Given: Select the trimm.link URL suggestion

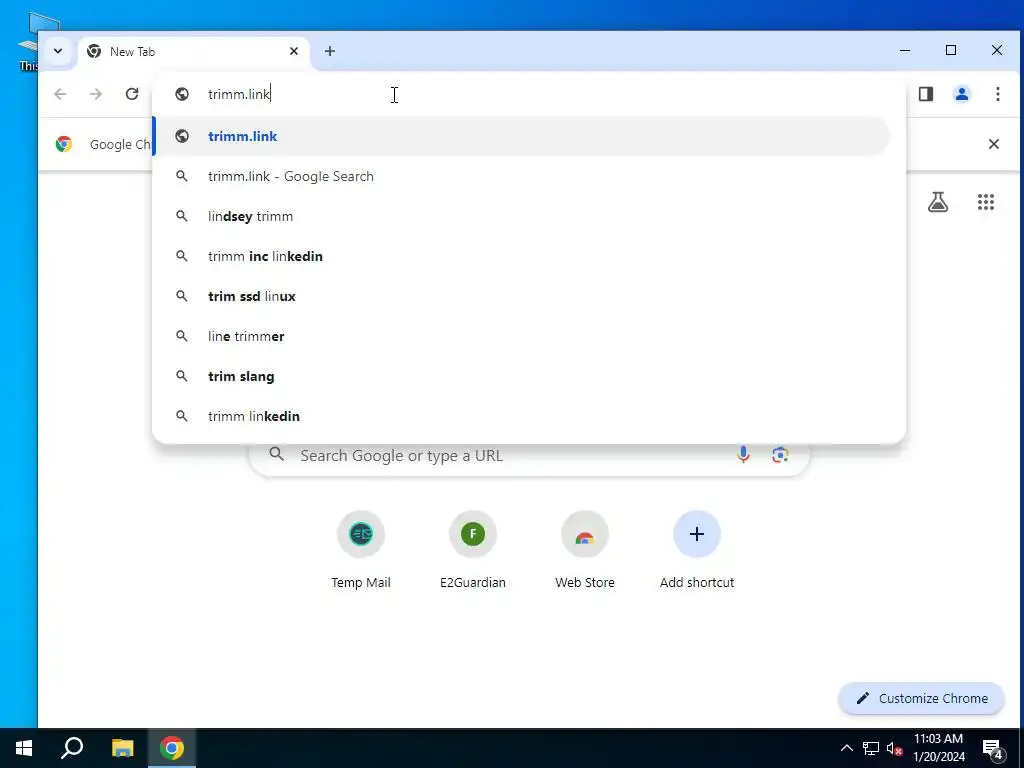Looking at the screenshot, I should point(522,136).
